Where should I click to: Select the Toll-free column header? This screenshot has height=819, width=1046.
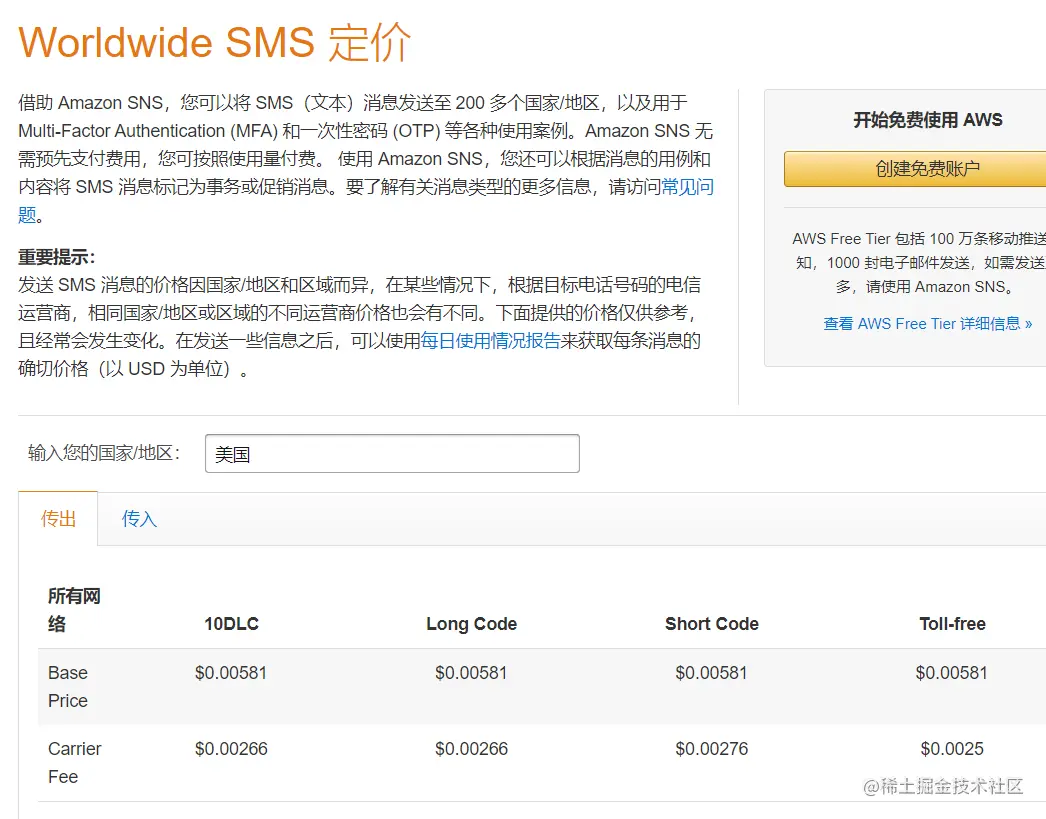point(951,623)
